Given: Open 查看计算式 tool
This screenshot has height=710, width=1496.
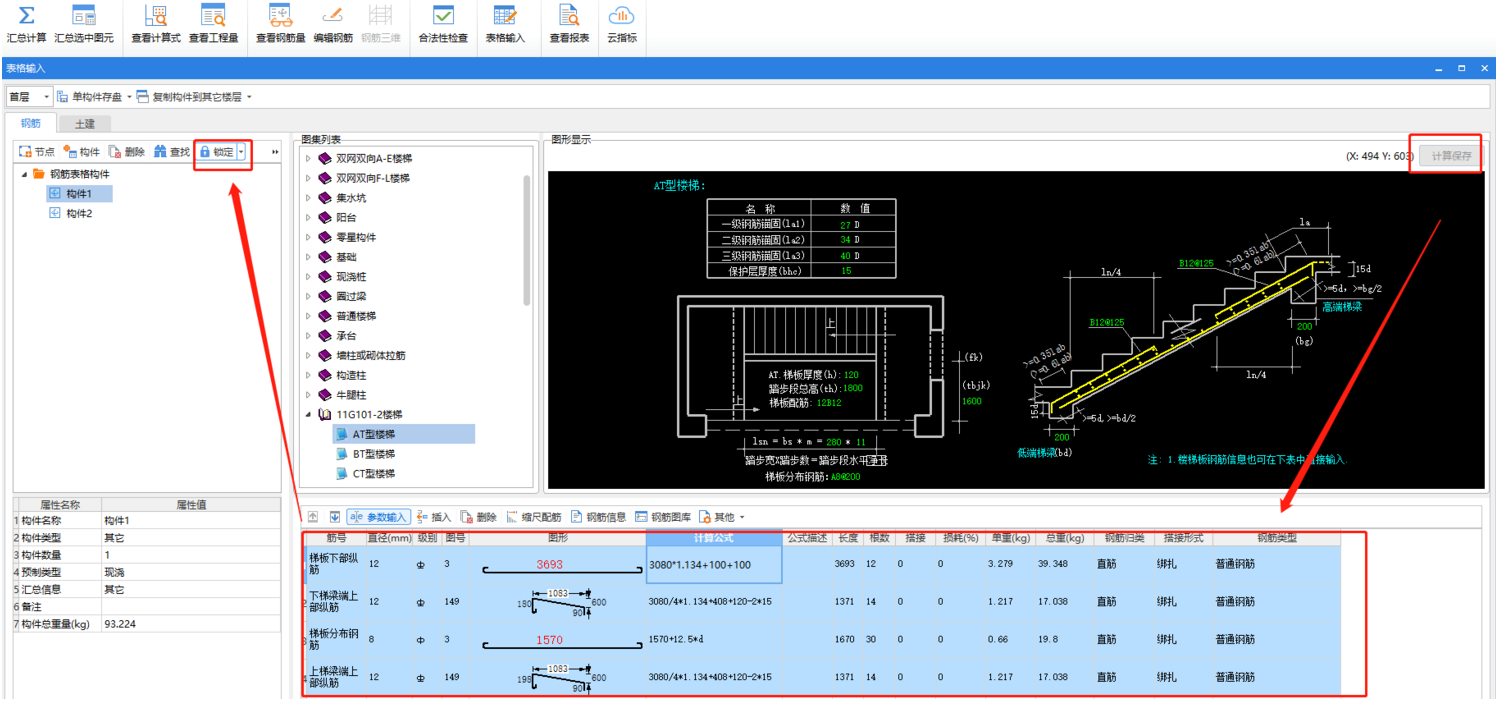Looking at the screenshot, I should pos(156,24).
